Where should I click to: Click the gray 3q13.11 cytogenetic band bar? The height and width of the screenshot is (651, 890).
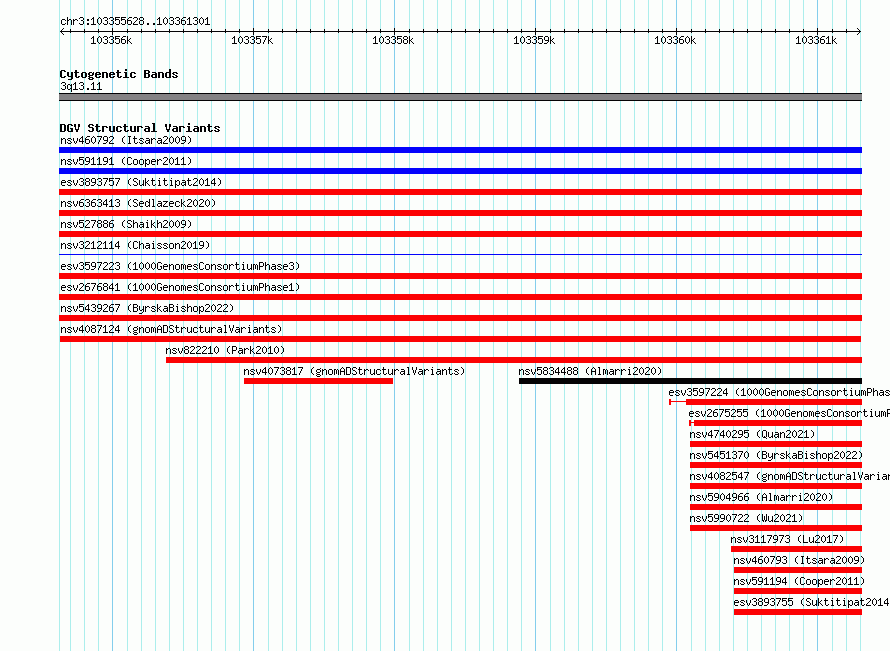coord(460,97)
